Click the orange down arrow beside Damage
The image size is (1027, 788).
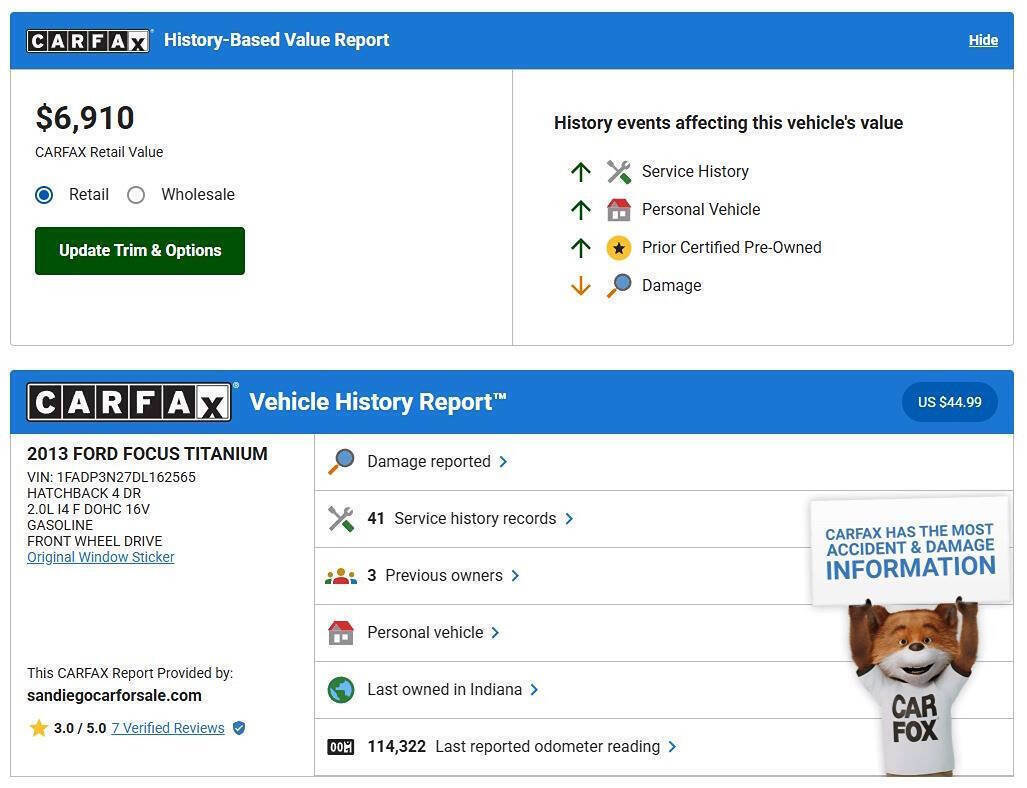click(580, 286)
